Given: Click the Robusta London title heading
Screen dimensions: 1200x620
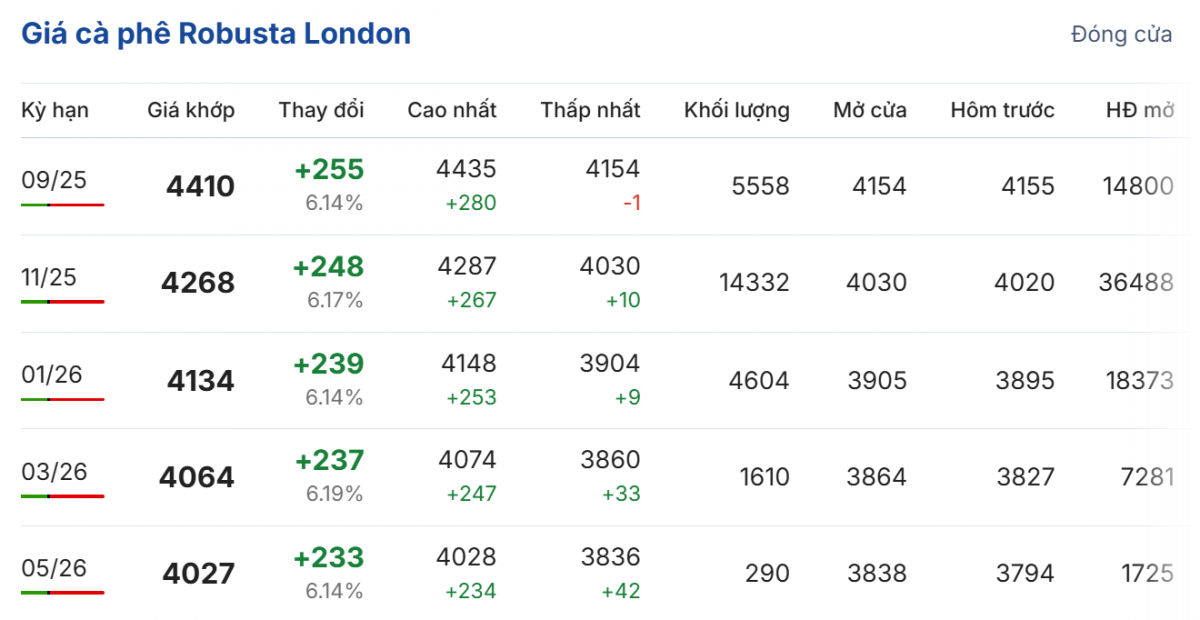Looking at the screenshot, I should pyautogui.click(x=216, y=34).
